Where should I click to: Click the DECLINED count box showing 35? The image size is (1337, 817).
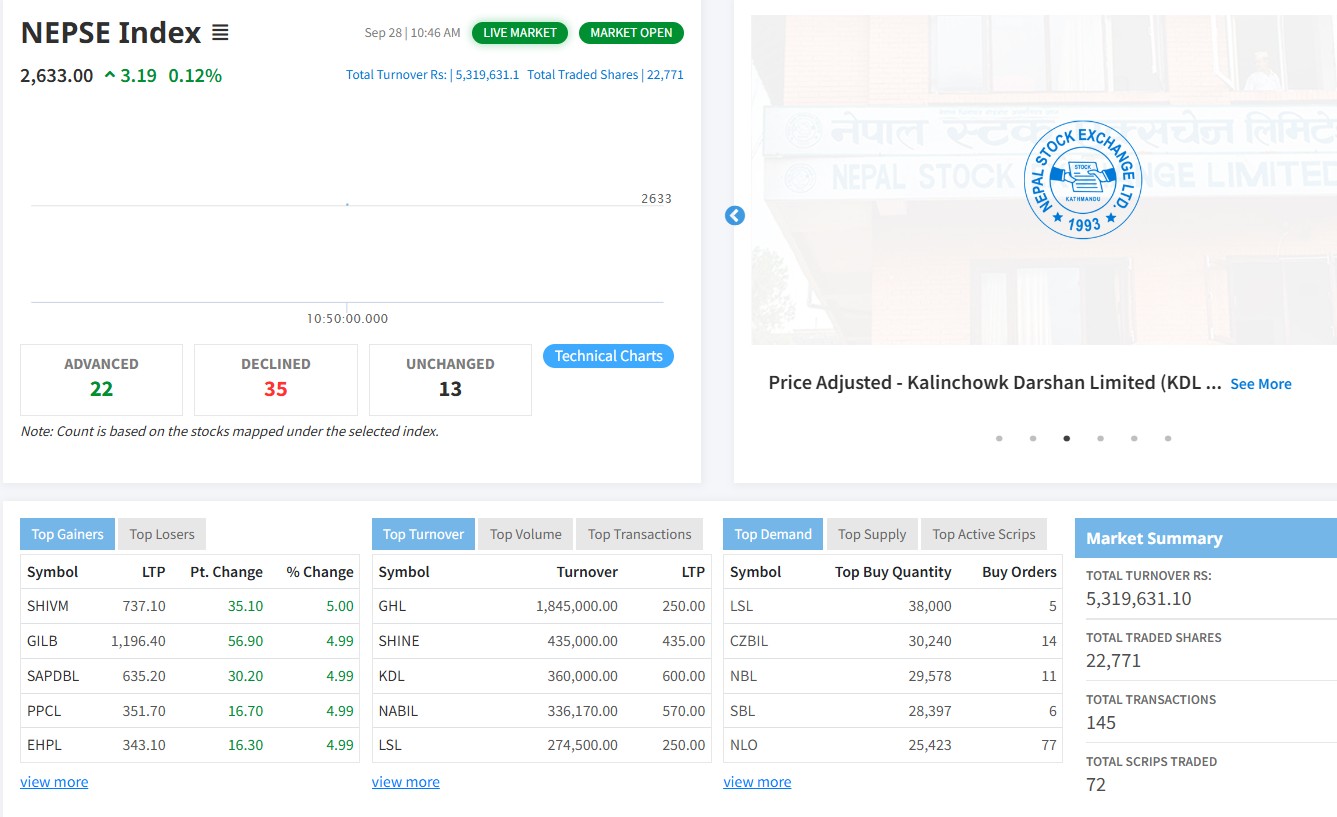[x=276, y=380]
